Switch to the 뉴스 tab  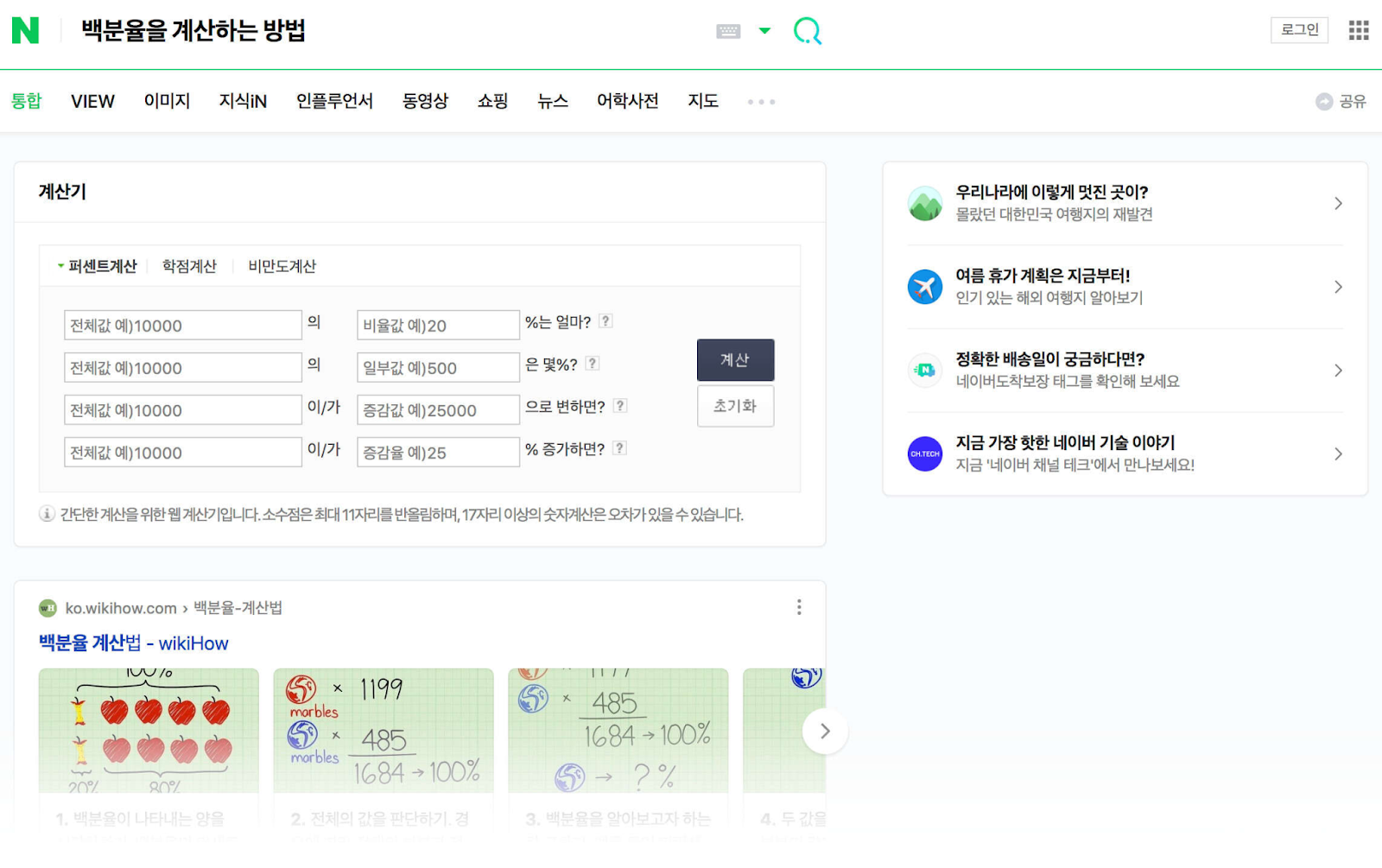point(553,101)
